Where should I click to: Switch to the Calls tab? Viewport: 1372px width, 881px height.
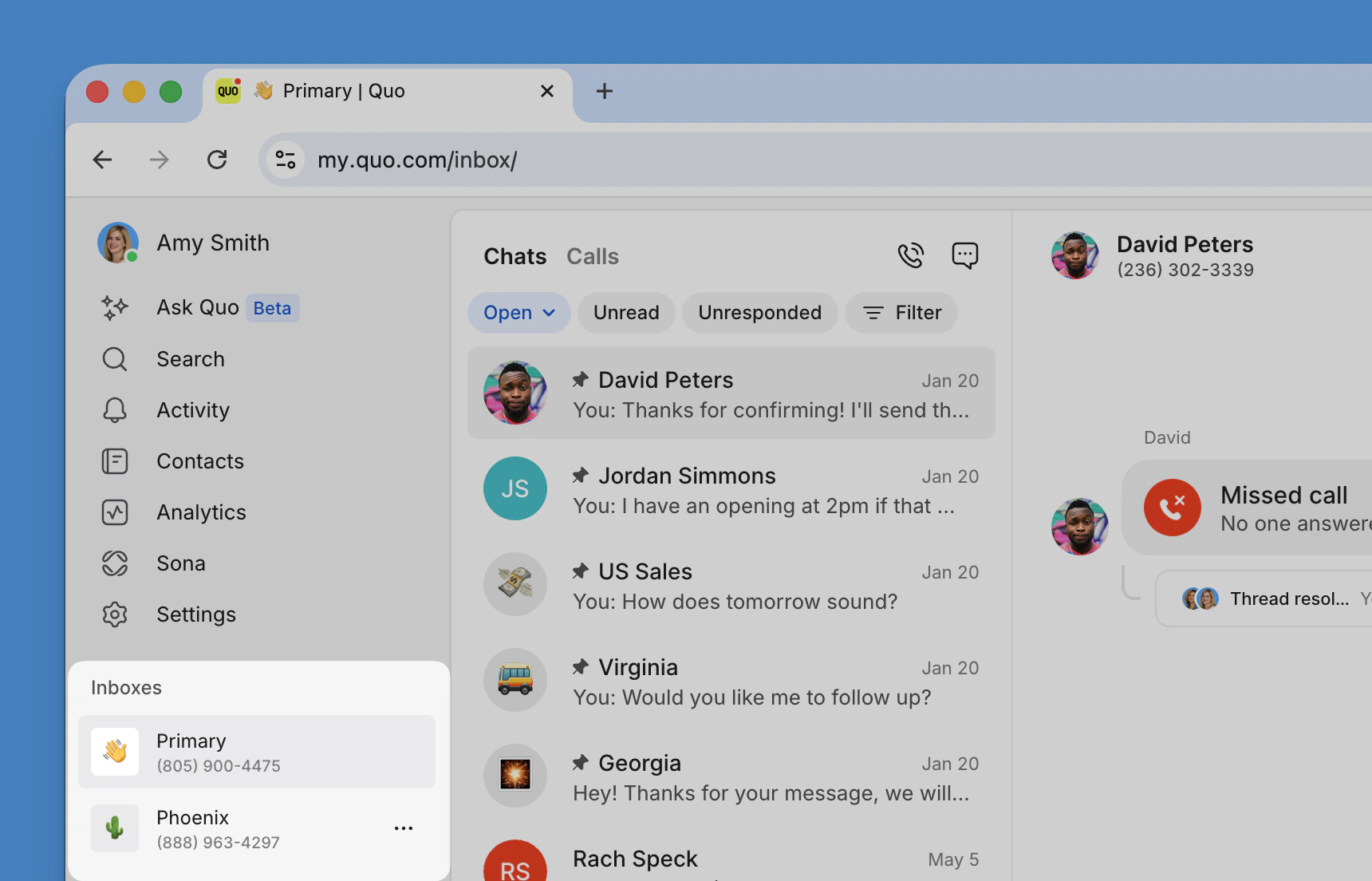tap(593, 256)
